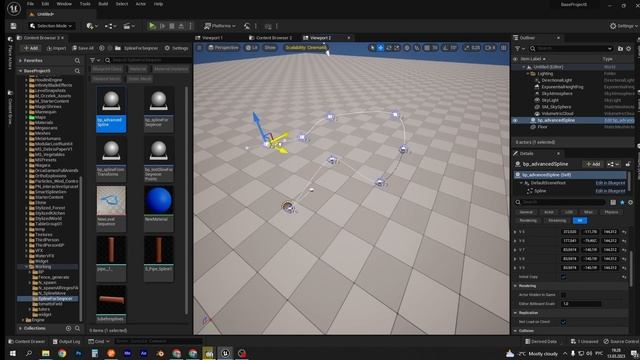Open the viewport options hamburger icon
This screenshot has width=640, height=360.
click(199, 48)
